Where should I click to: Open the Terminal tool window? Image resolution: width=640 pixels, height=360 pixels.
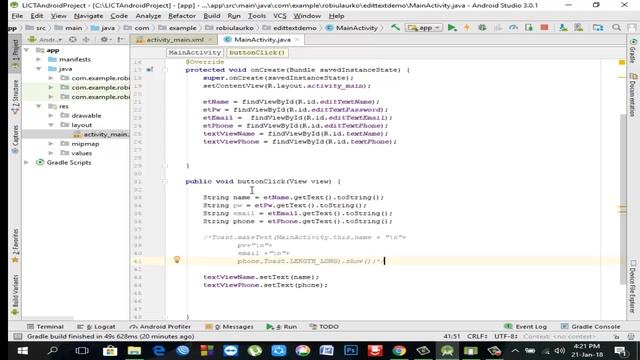[x=46, y=327]
